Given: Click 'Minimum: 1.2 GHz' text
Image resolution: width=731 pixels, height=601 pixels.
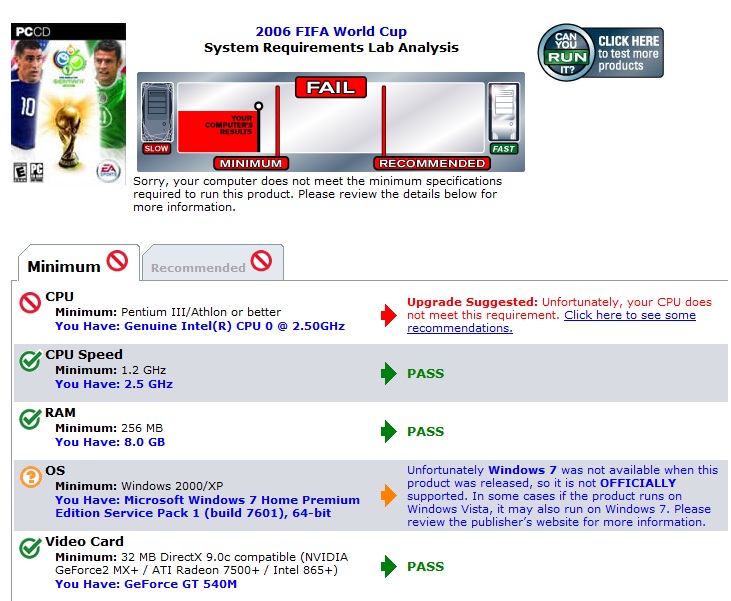Looking at the screenshot, I should pos(110,370).
